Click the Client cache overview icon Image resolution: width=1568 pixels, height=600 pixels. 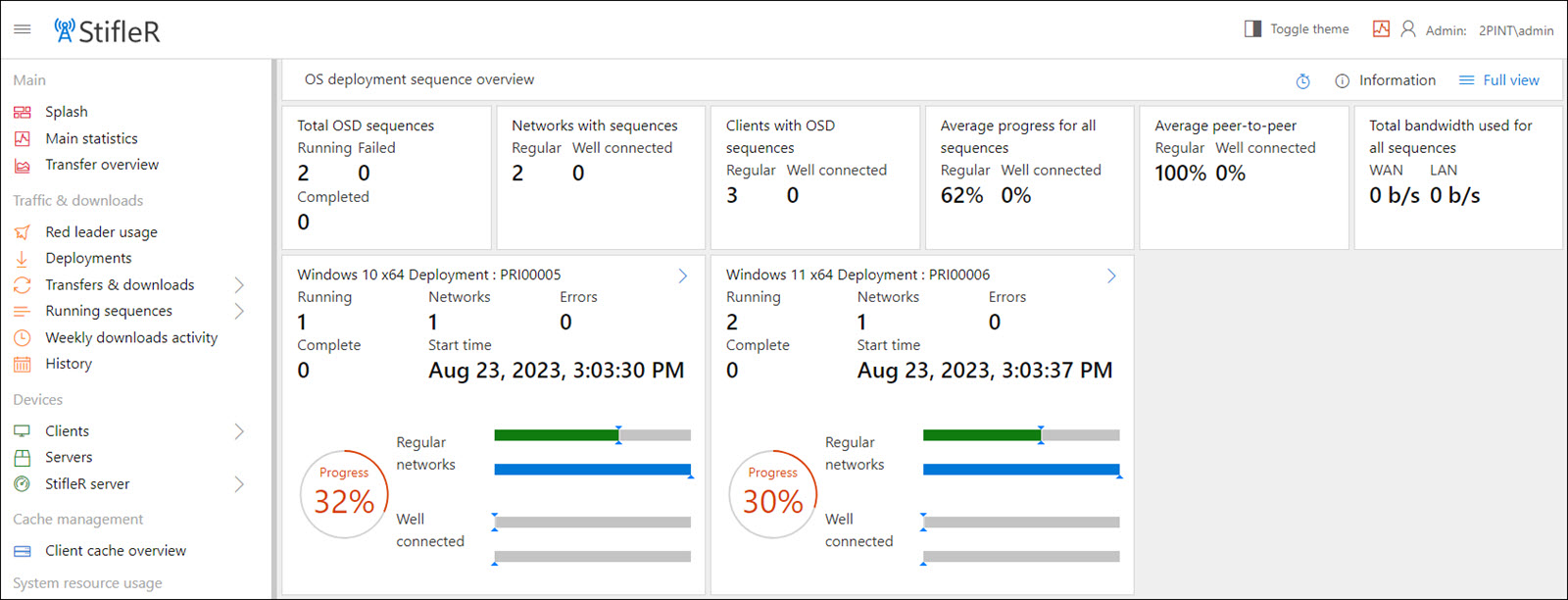coord(23,551)
